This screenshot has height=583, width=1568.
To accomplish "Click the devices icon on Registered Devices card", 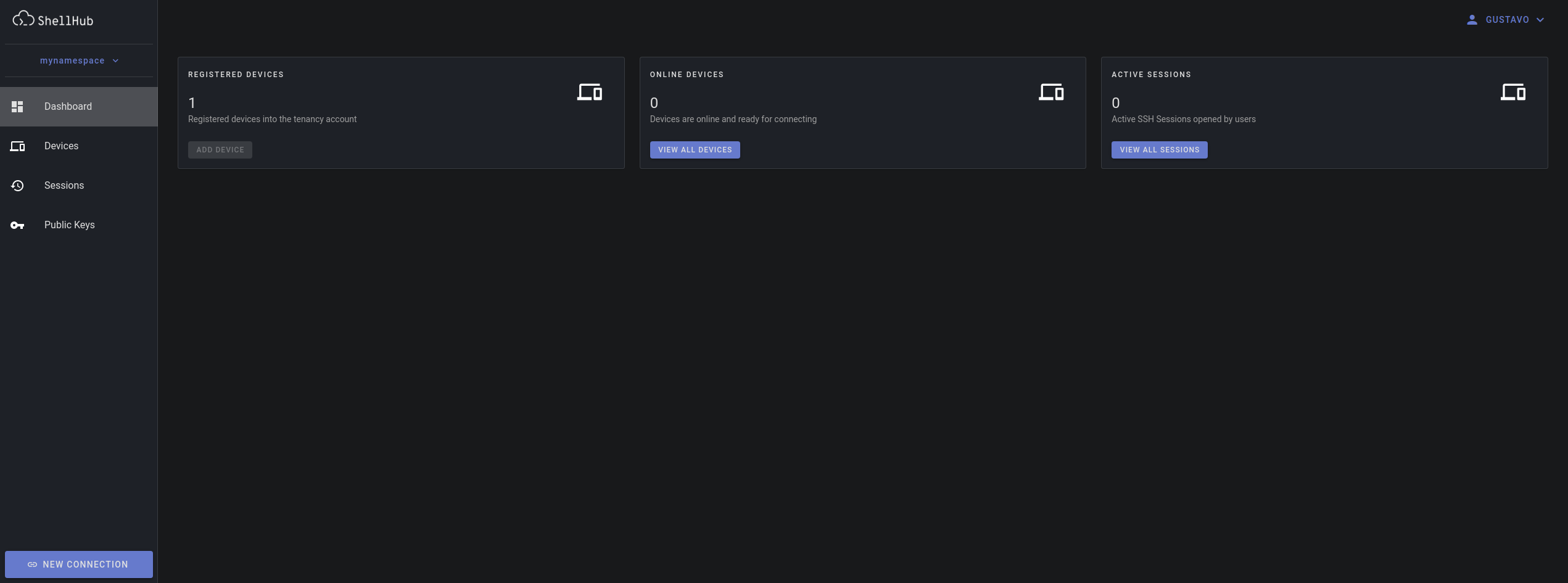I will (589, 92).
